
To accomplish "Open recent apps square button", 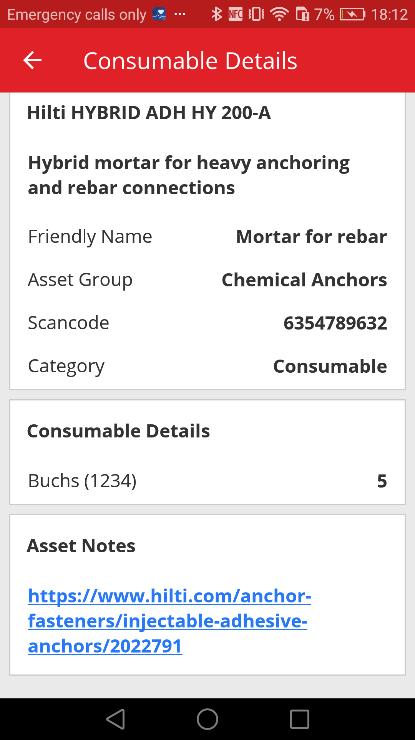I will click(x=299, y=719).
